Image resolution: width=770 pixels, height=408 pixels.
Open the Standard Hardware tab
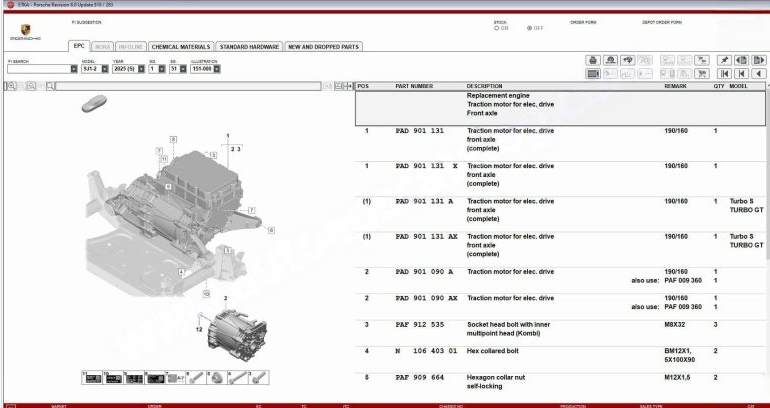point(248,46)
